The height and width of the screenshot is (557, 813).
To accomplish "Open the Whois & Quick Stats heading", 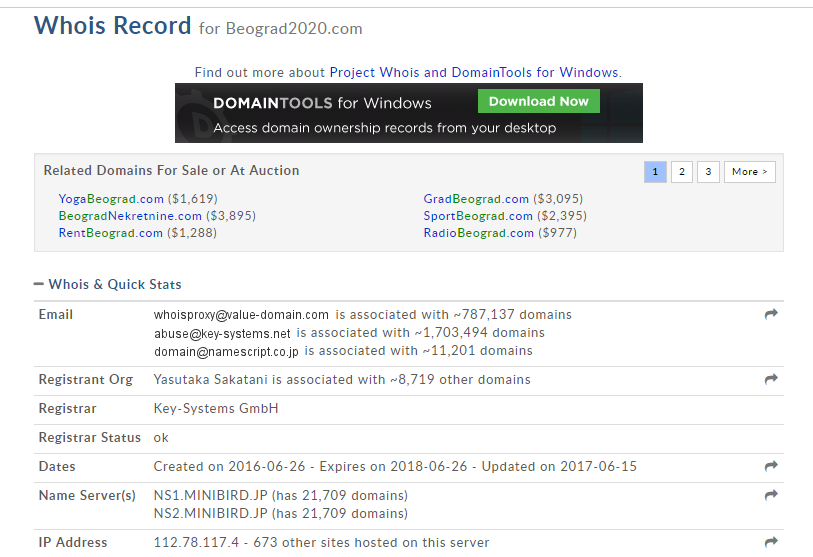I will pos(115,284).
